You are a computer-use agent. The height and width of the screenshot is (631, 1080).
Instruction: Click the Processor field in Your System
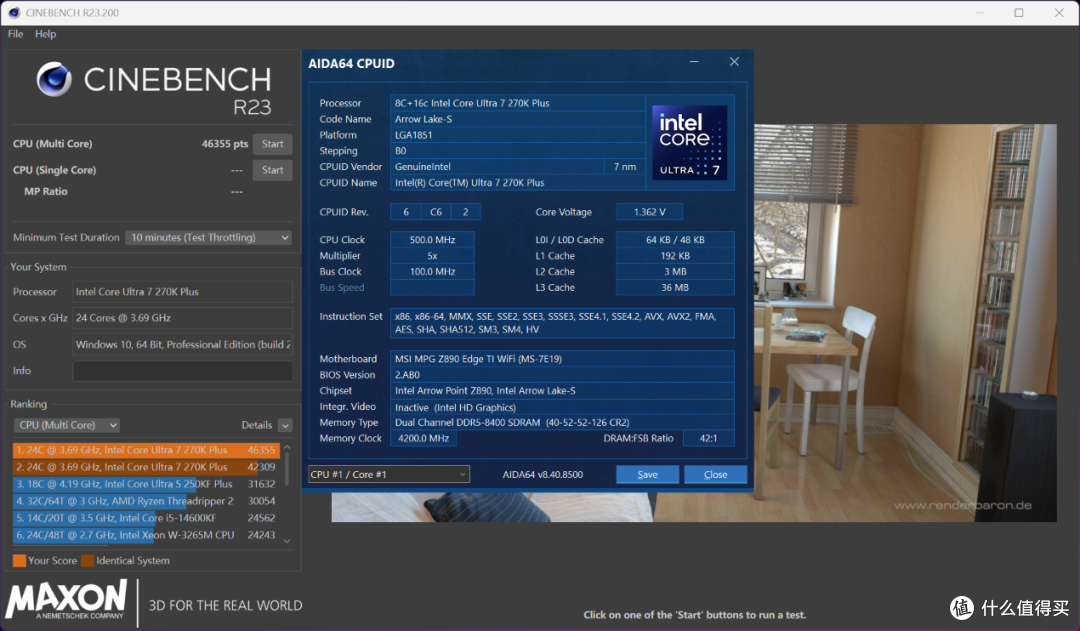tap(183, 292)
